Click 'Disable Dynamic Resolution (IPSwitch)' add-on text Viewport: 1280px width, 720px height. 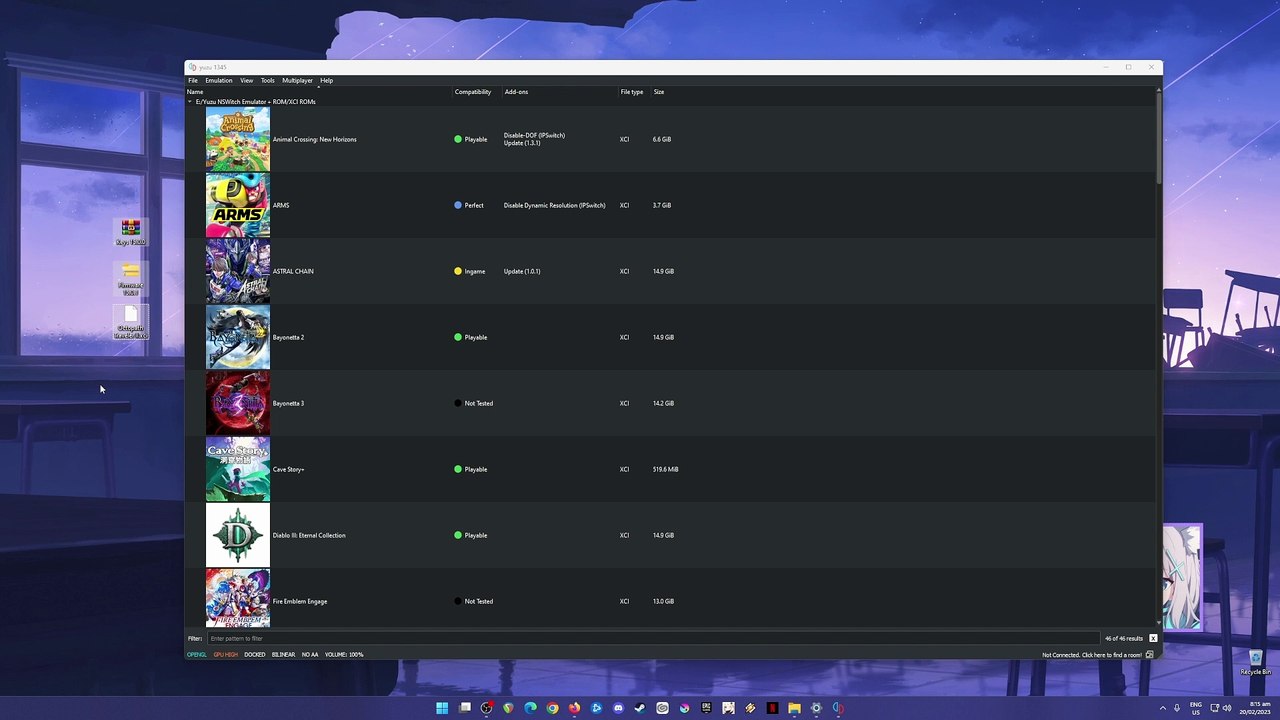[554, 206]
